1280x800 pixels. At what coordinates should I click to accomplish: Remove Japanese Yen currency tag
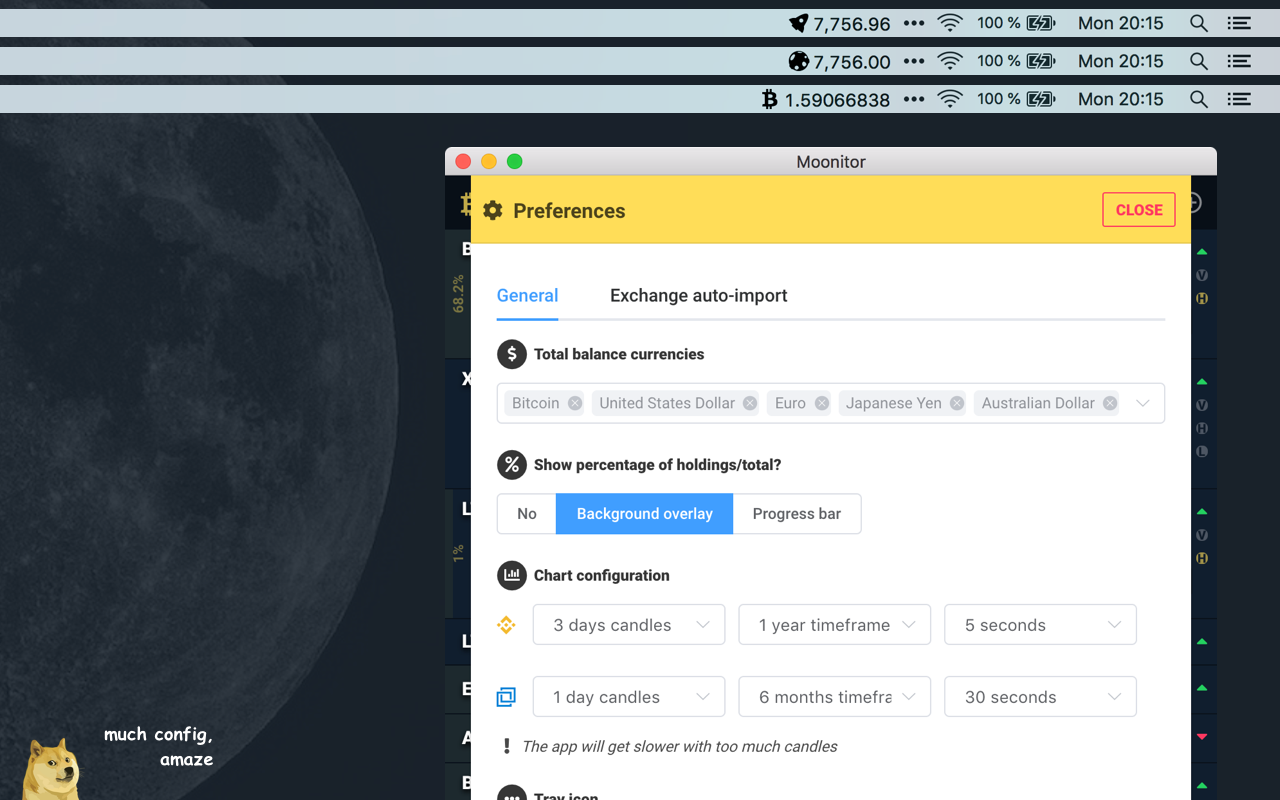click(957, 403)
